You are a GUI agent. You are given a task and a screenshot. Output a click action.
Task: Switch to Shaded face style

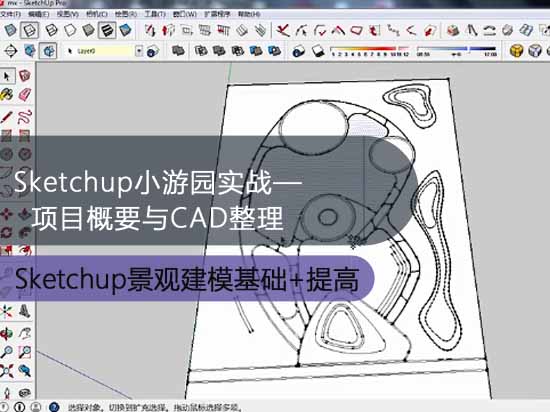(x=88, y=31)
